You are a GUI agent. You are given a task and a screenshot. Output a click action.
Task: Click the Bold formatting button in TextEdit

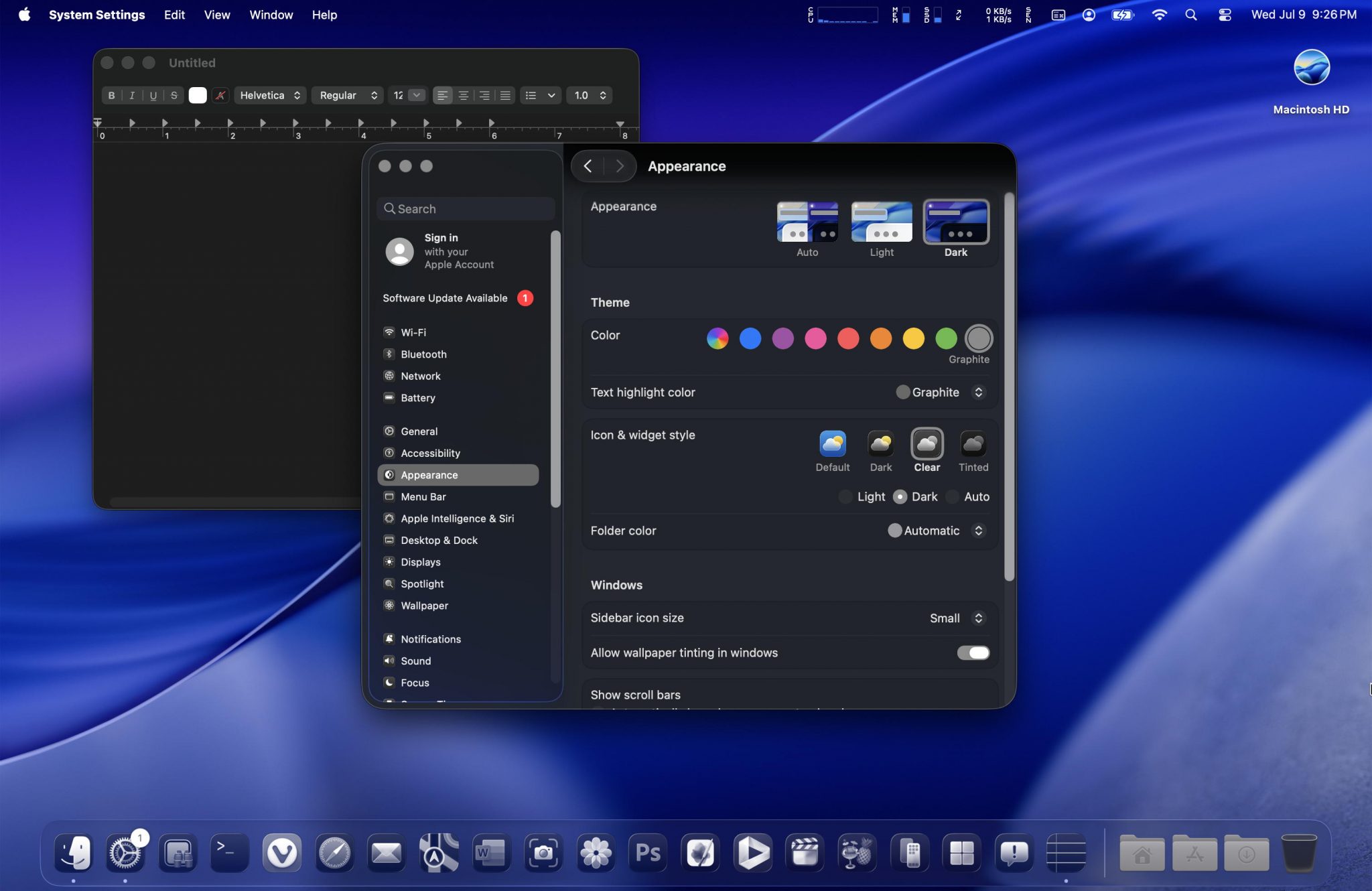(111, 95)
